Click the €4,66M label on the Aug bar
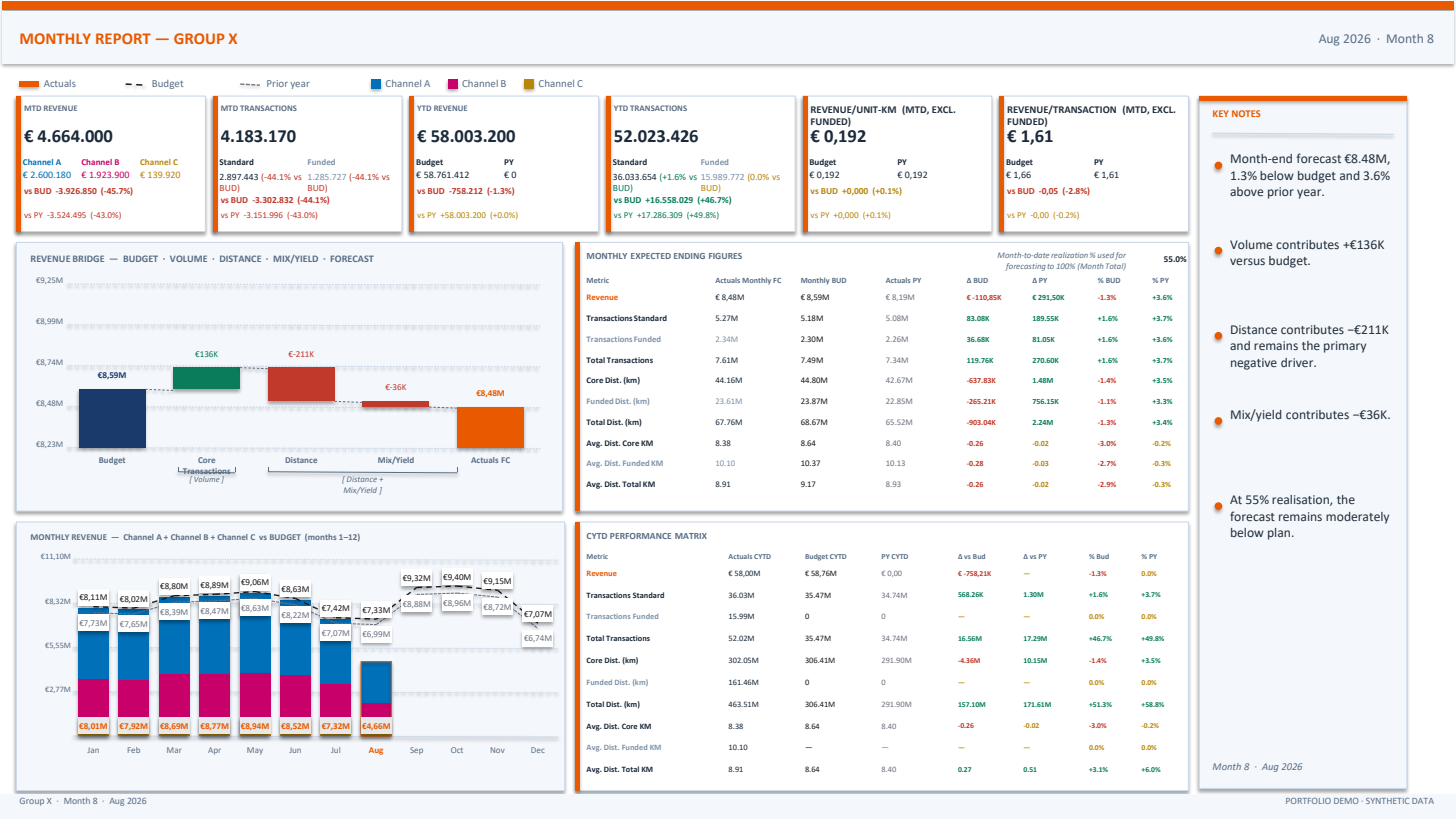This screenshot has height=840, width=1456. tap(376, 726)
